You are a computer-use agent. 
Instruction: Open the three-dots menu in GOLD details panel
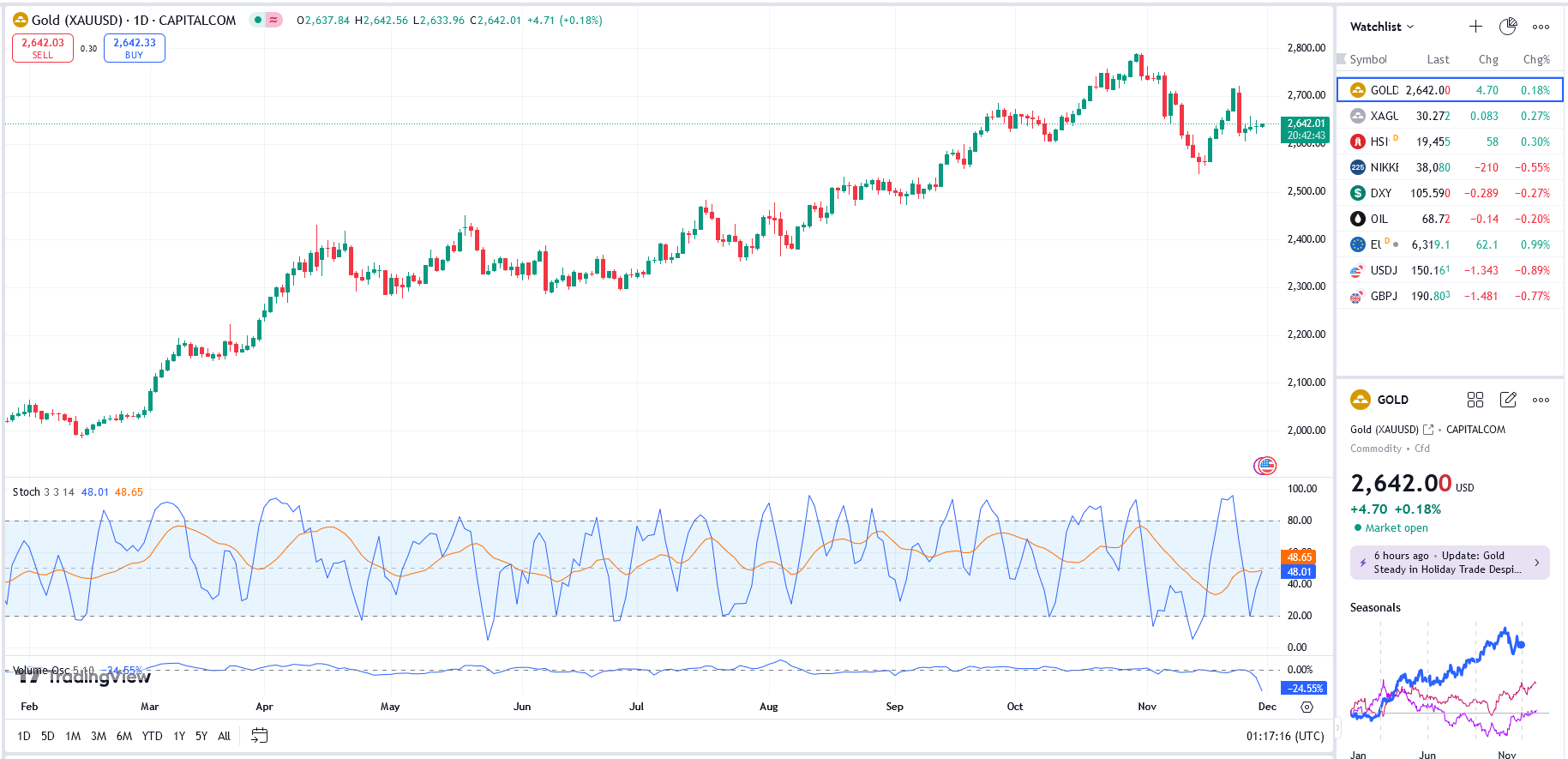click(1541, 400)
